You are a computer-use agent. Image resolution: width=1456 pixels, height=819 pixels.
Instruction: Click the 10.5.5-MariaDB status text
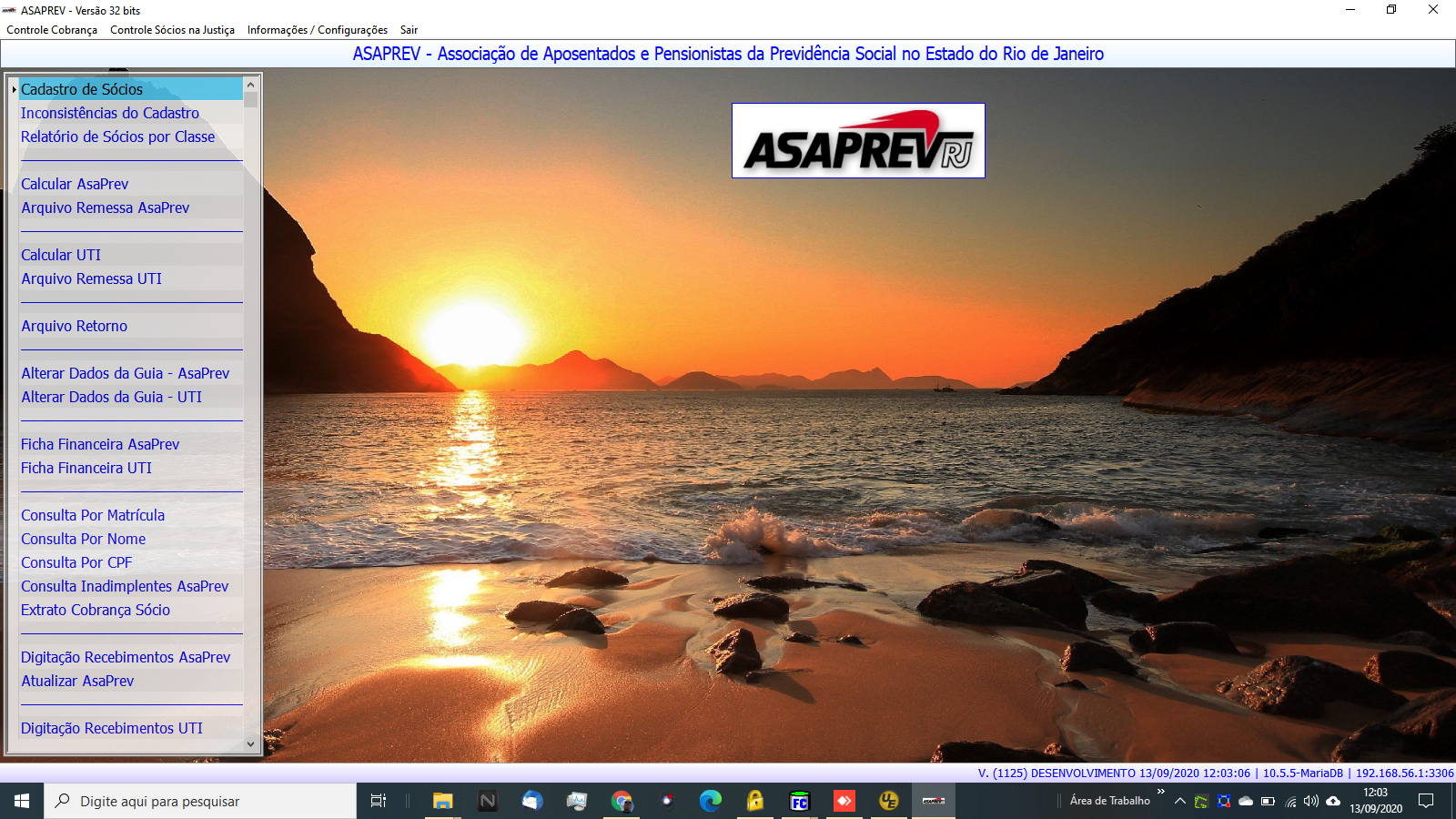point(1303,773)
